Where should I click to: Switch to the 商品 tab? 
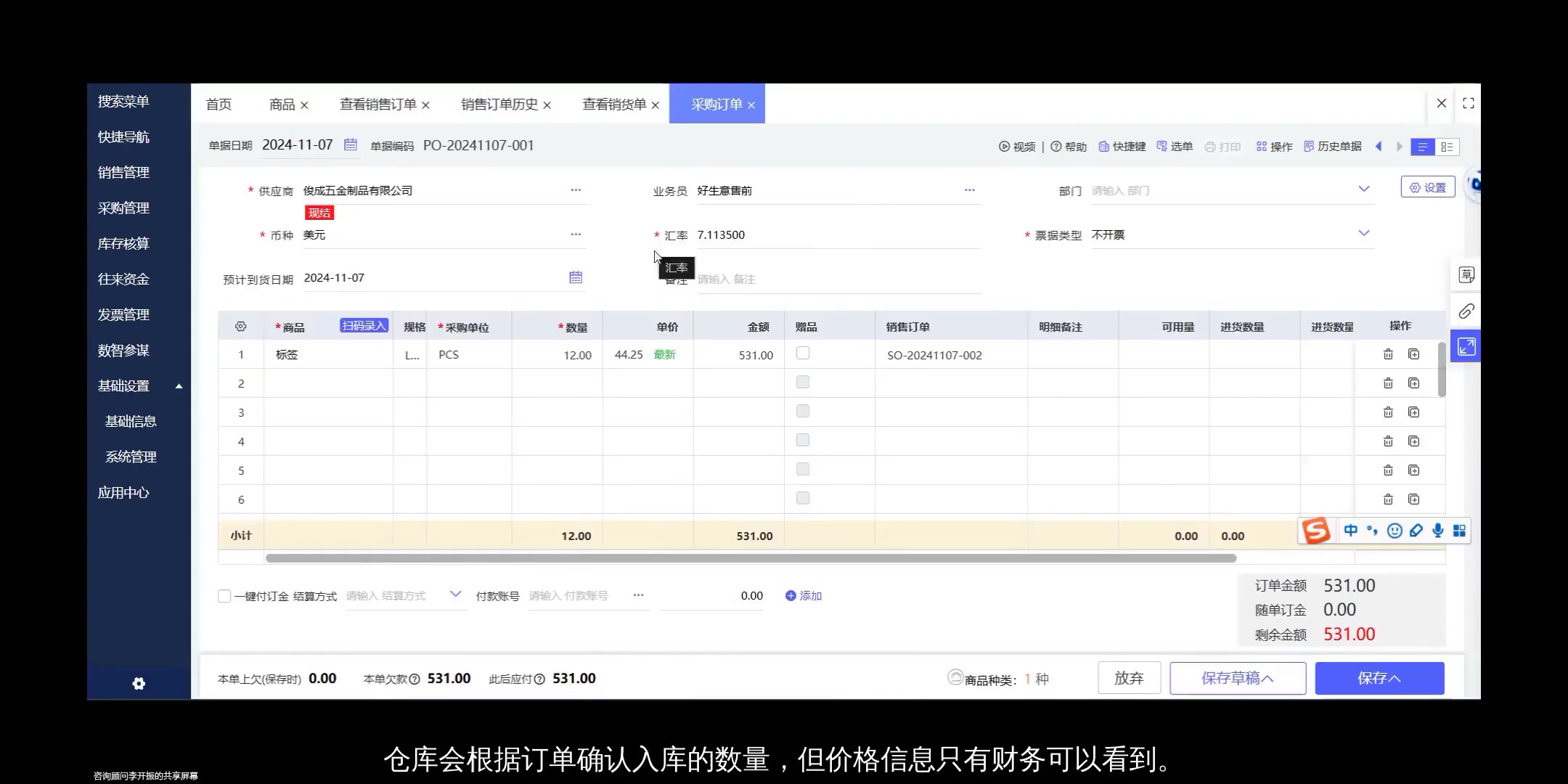coord(282,104)
